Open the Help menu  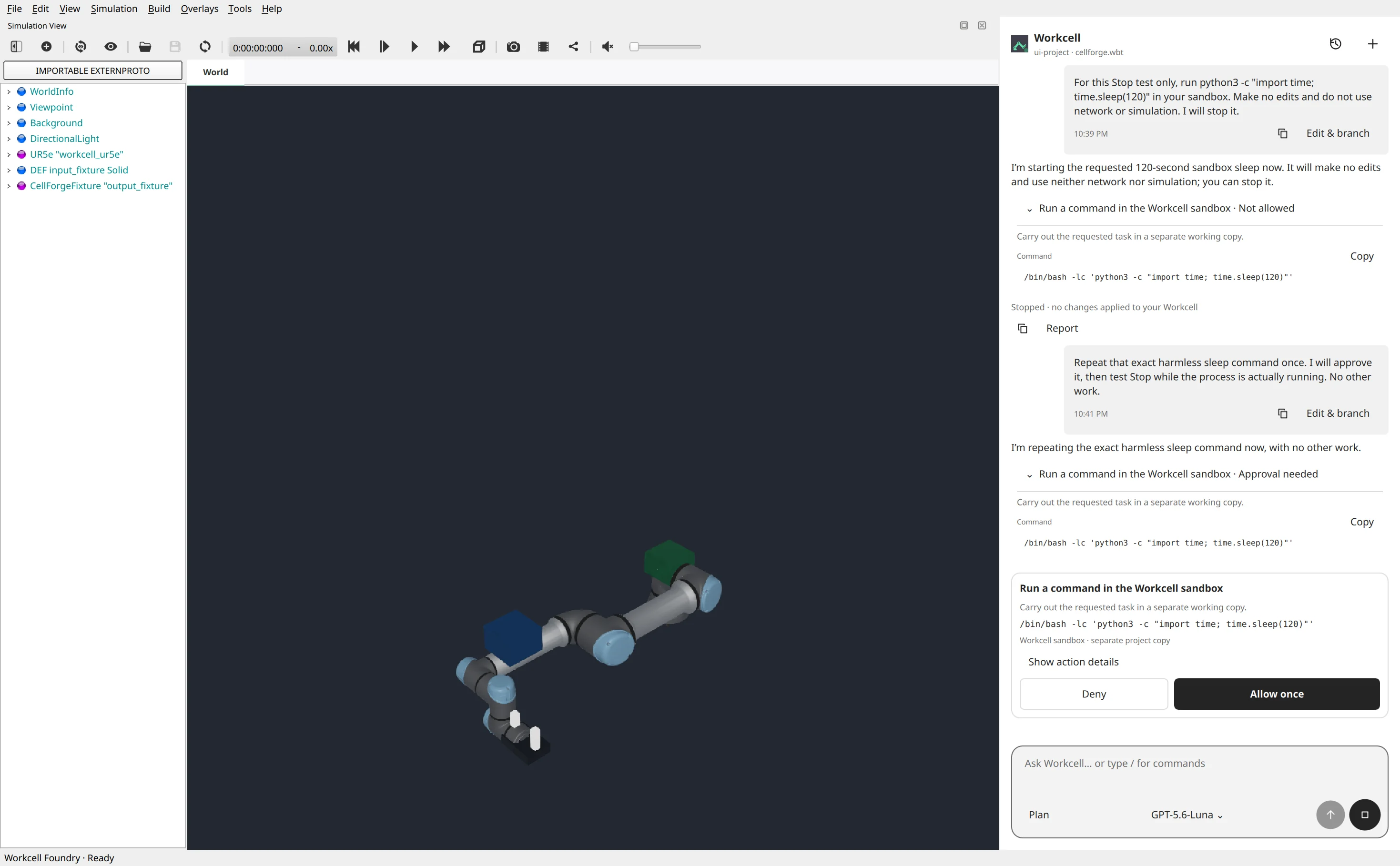[272, 9]
